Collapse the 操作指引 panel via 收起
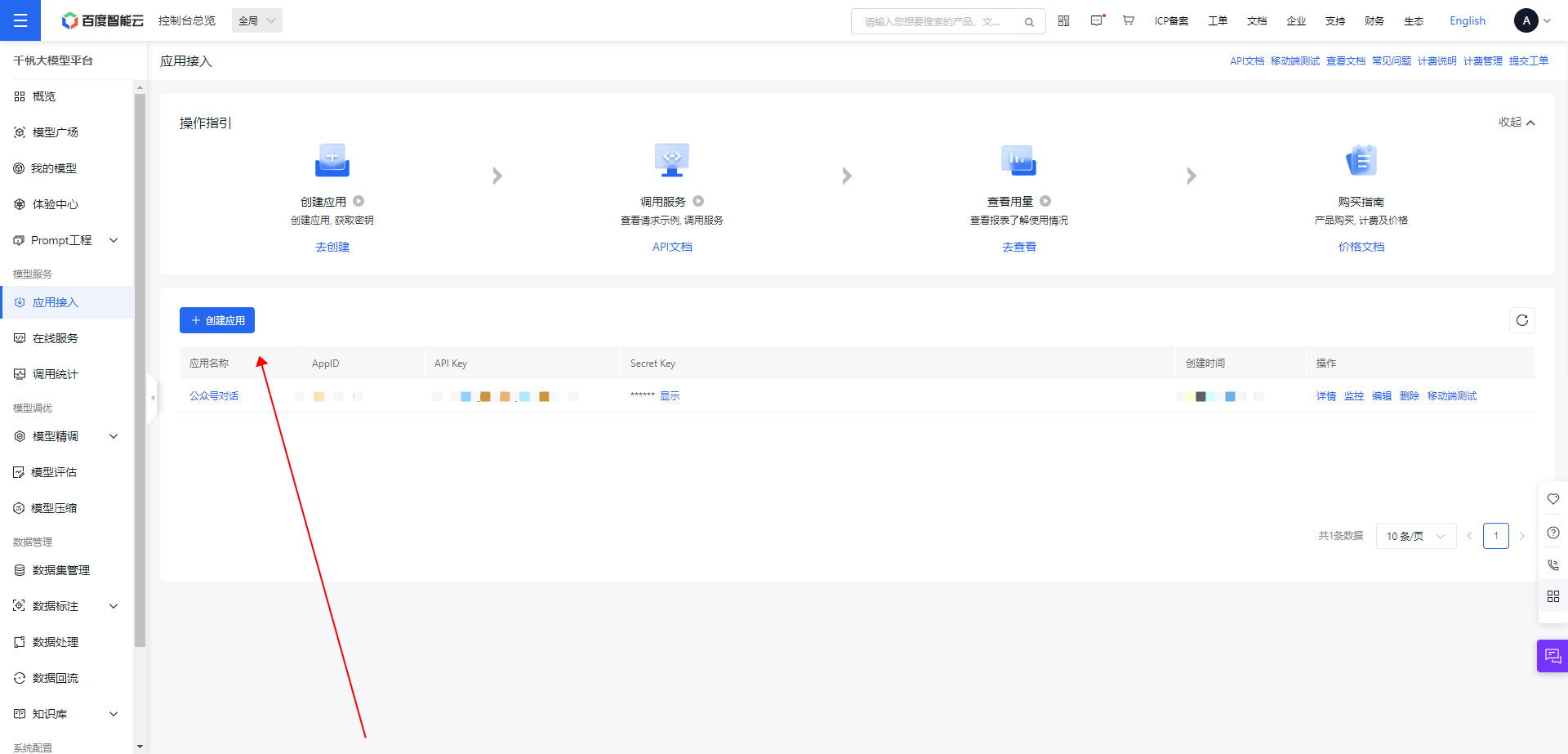Viewport: 1568px width, 754px height. [x=1517, y=123]
